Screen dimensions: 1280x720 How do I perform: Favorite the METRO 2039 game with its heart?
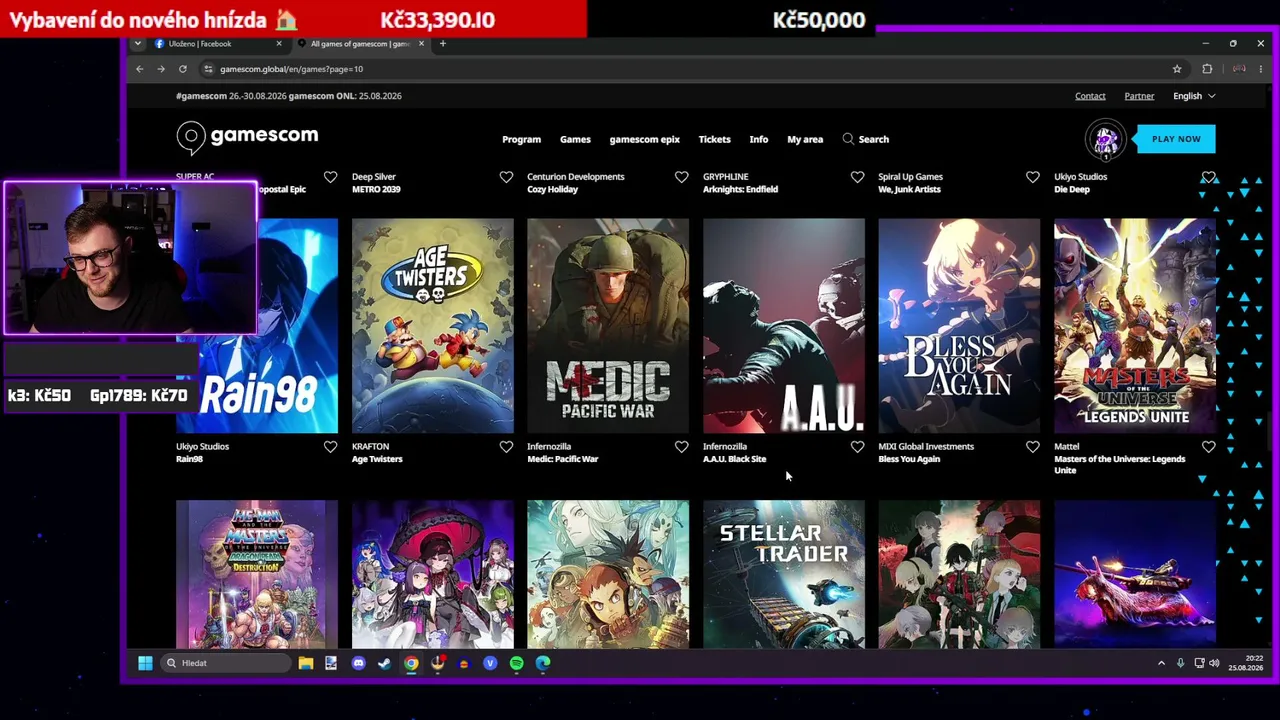[x=506, y=177]
